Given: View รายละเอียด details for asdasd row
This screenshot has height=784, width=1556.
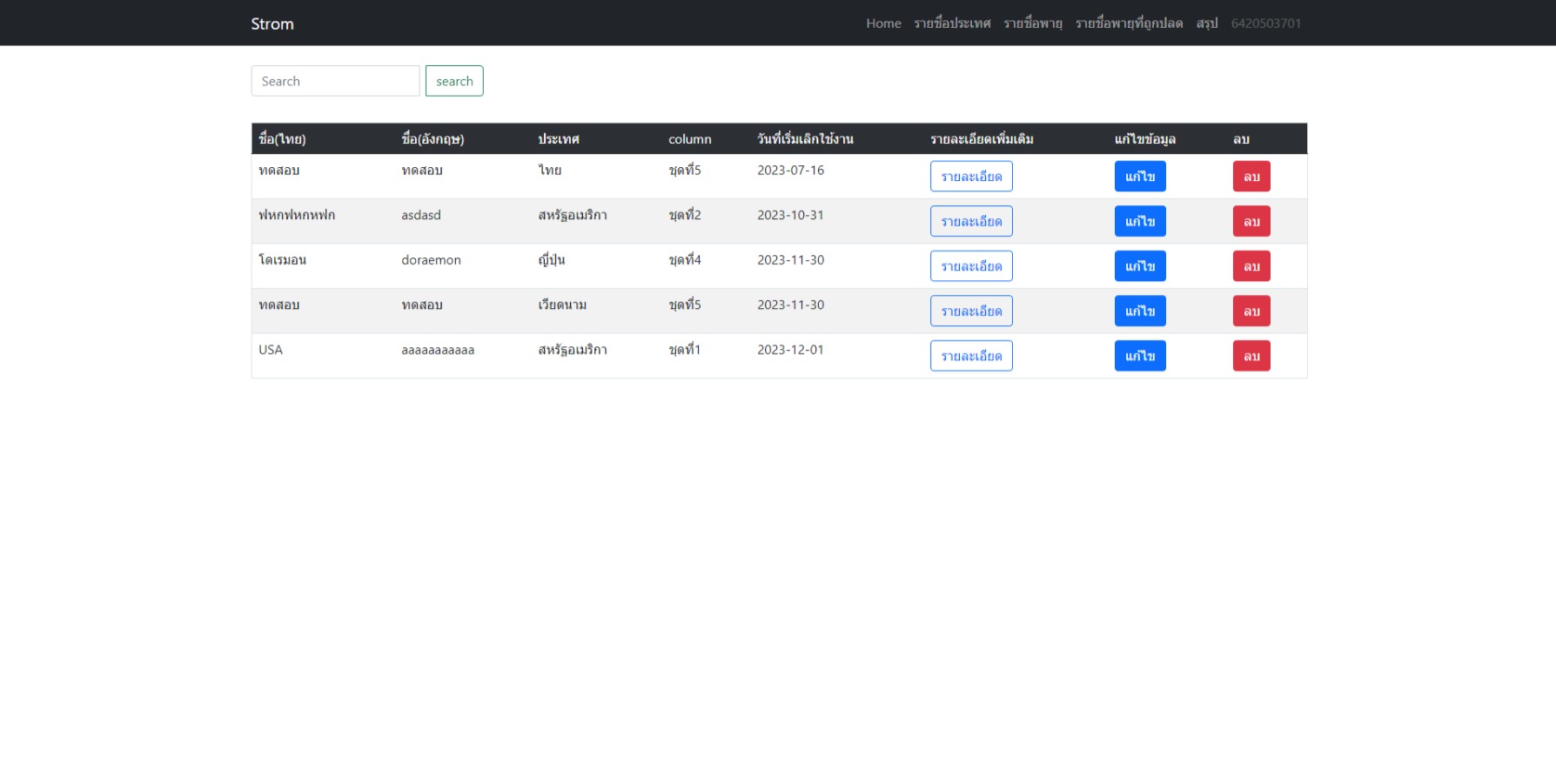Looking at the screenshot, I should pyautogui.click(x=971, y=220).
